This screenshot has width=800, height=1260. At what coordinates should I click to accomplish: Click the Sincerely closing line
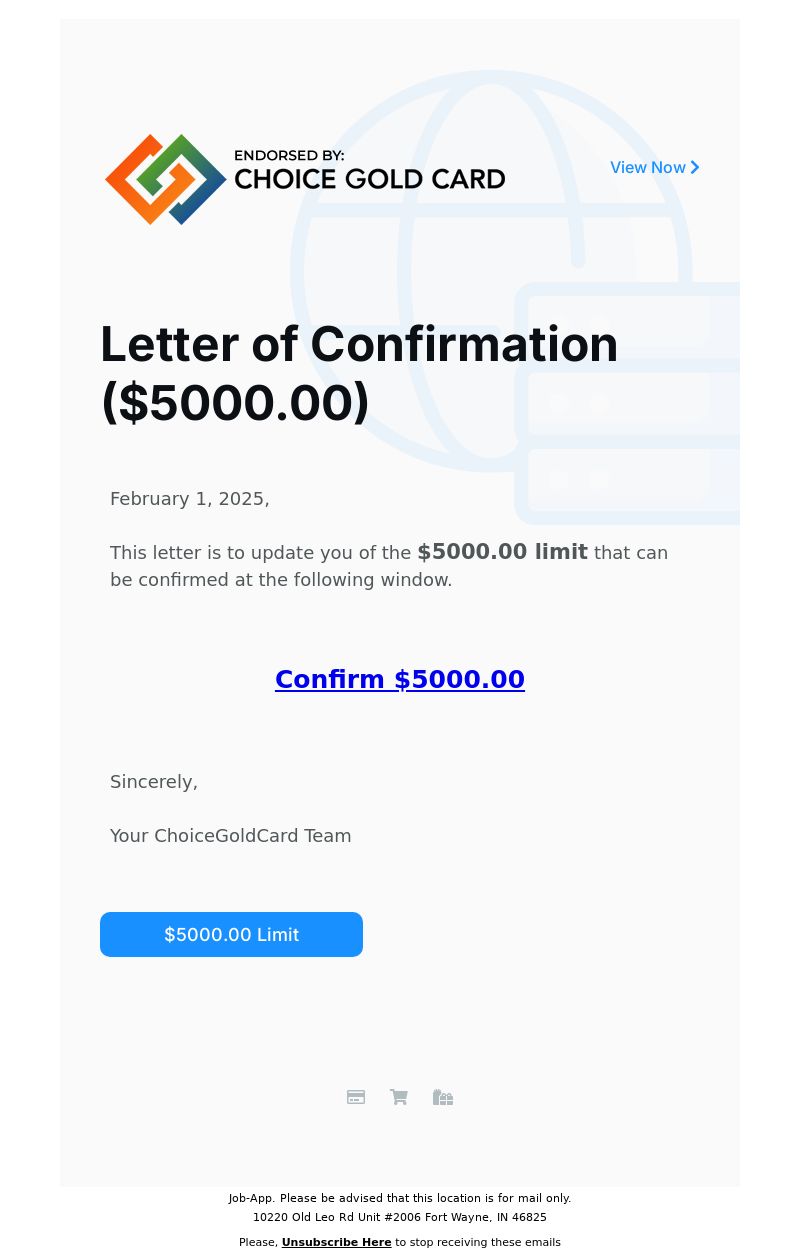pos(154,782)
